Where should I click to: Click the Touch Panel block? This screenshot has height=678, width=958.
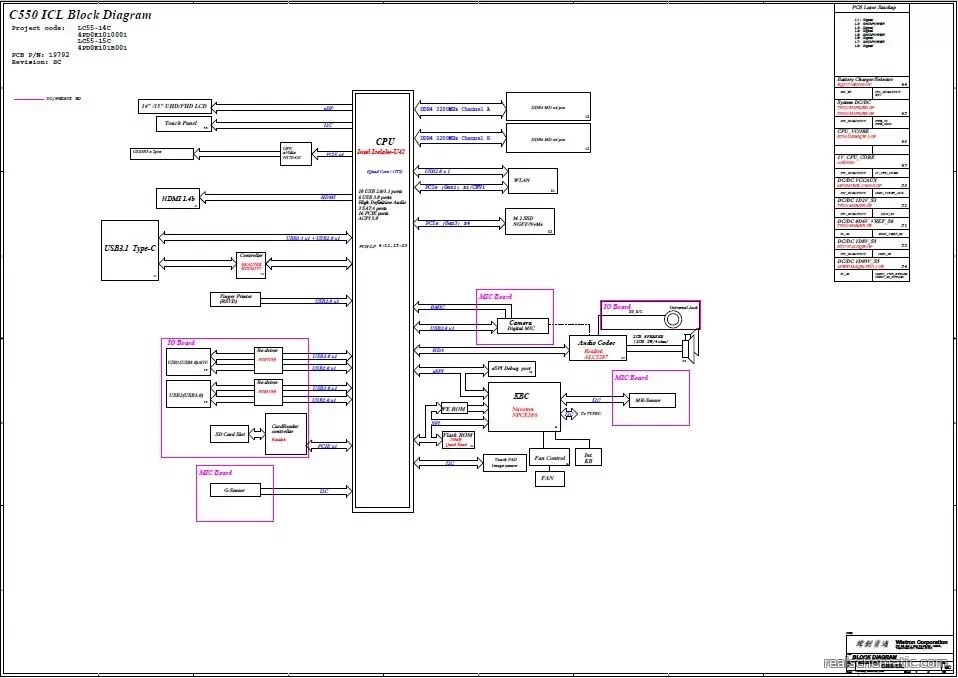[183, 123]
